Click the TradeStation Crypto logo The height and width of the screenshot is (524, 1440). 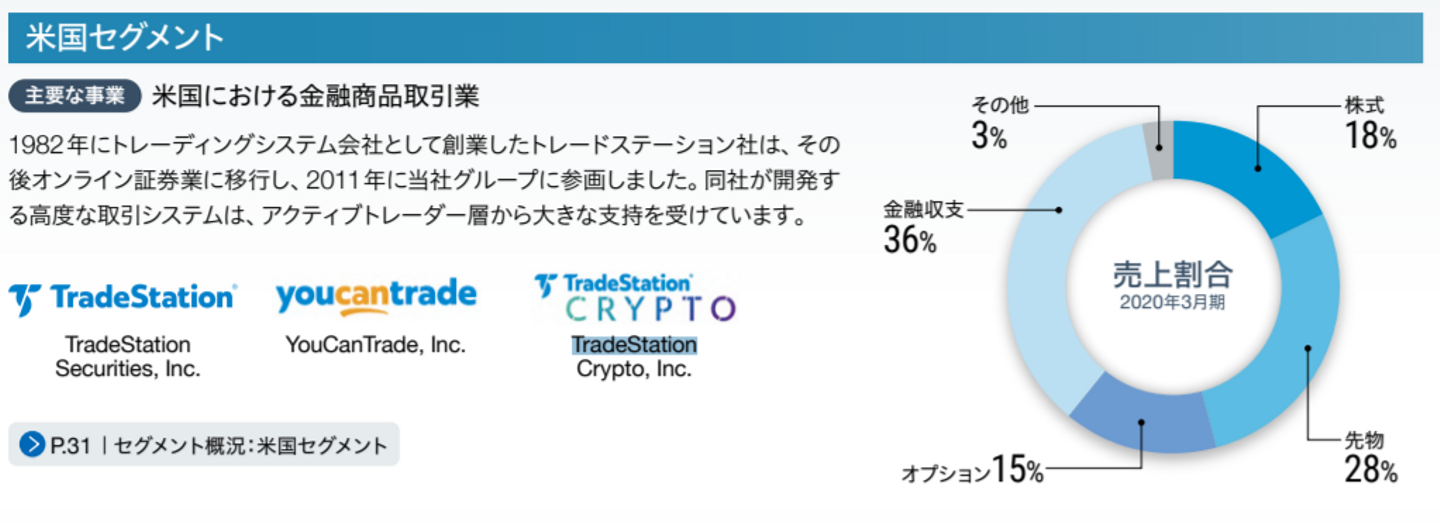coord(635,298)
